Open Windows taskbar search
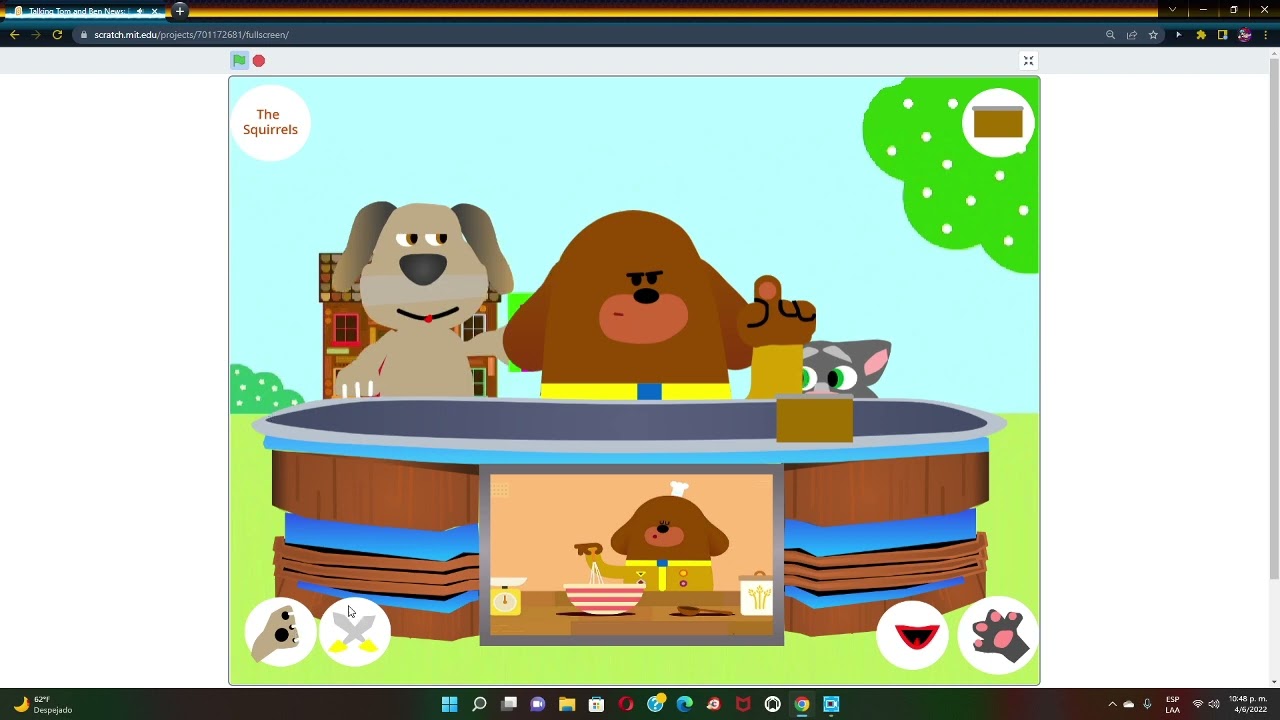This screenshot has width=1280, height=720. click(x=479, y=704)
